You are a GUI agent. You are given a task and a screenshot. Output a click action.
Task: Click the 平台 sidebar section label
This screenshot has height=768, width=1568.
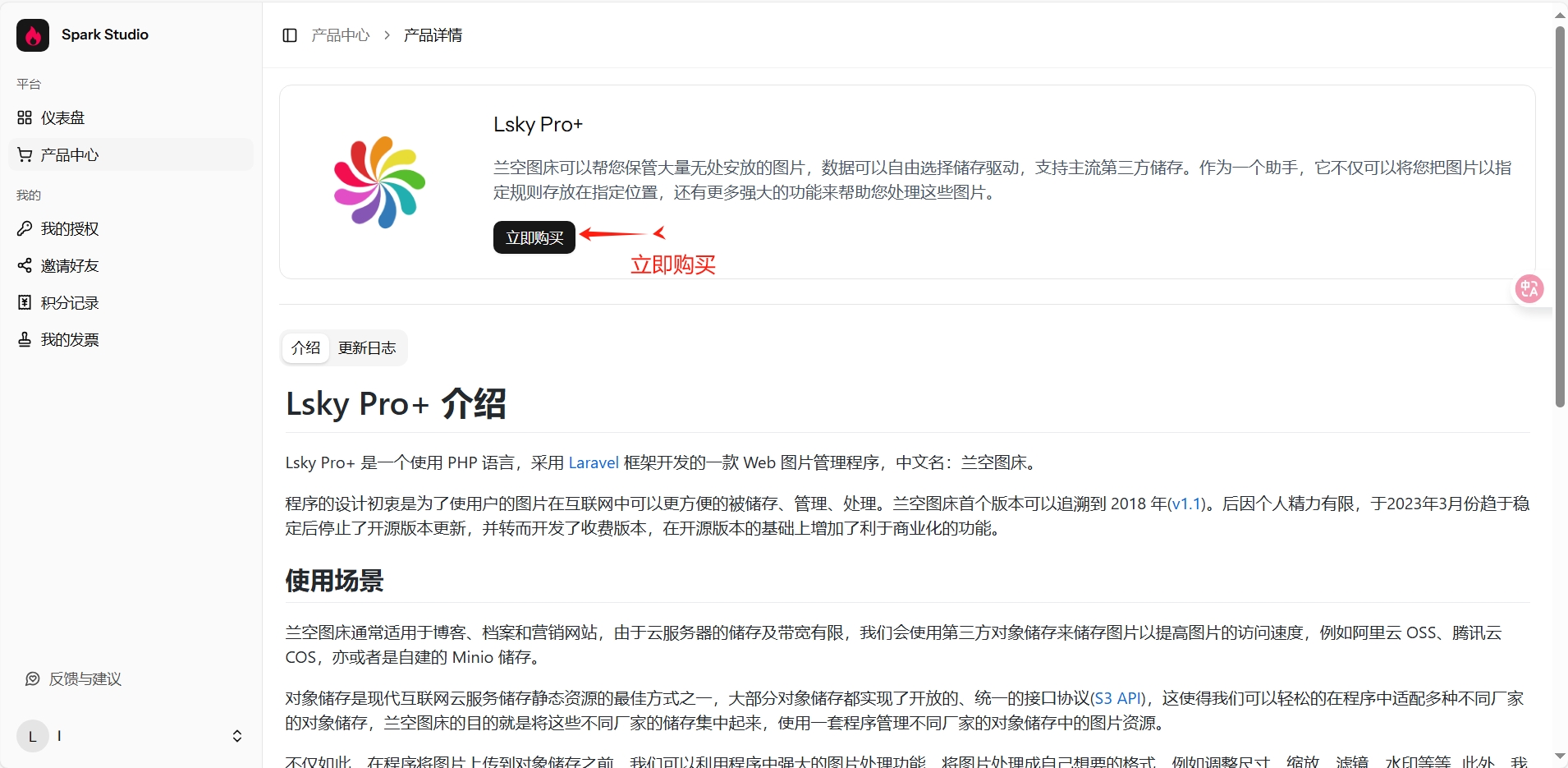[x=29, y=84]
